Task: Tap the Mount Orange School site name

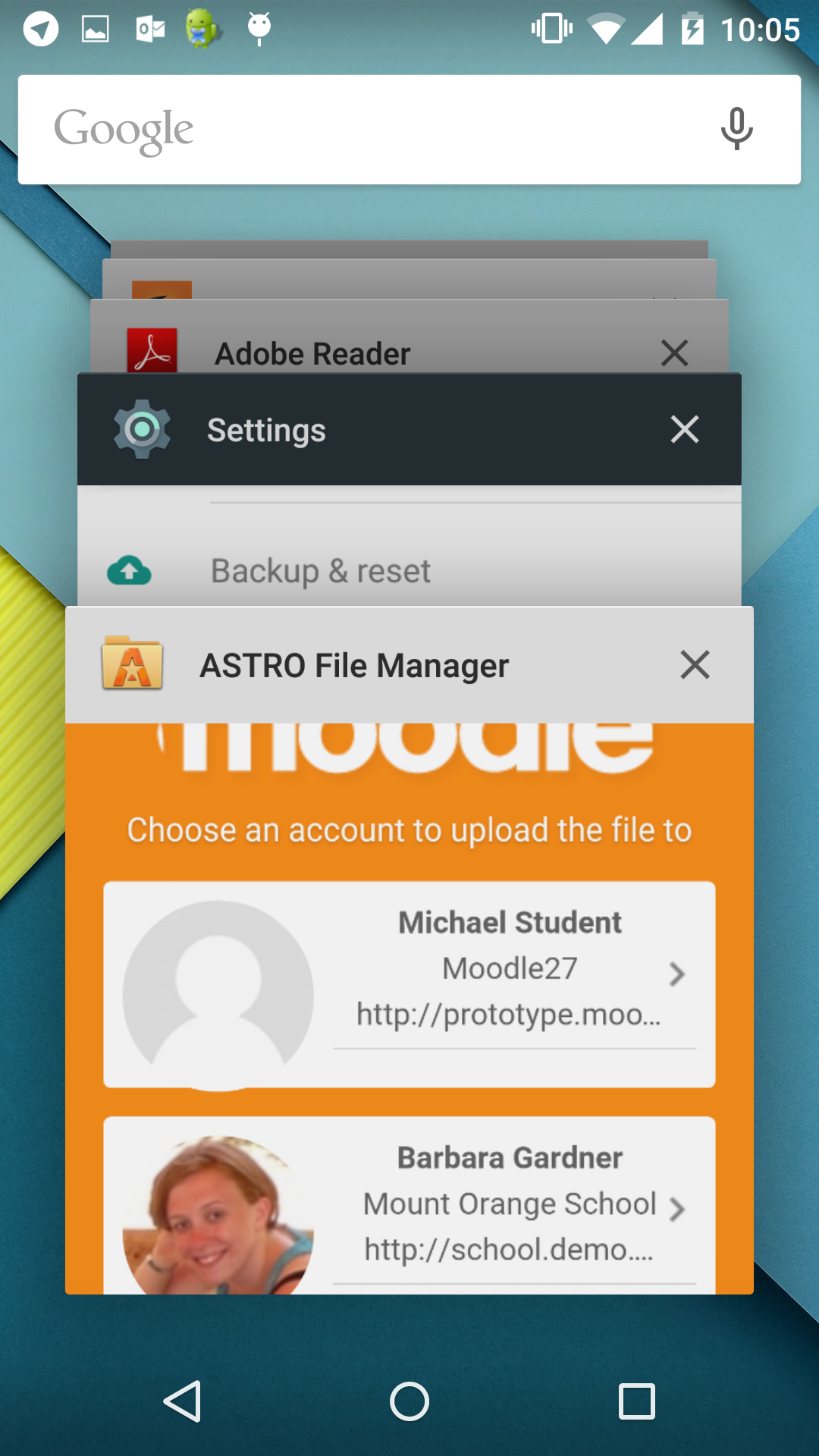Action: 510,1203
